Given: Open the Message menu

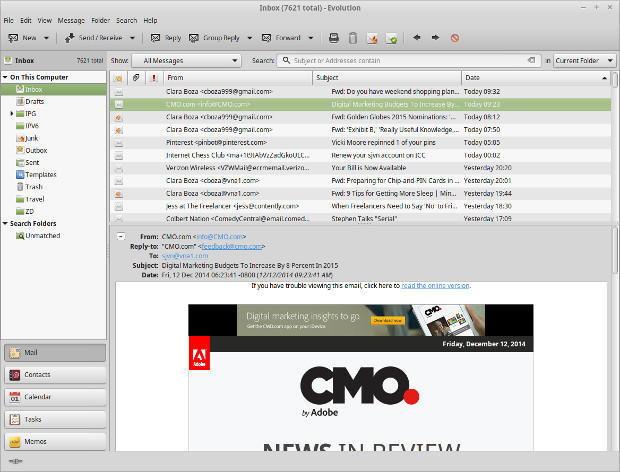Looking at the screenshot, I should 71,20.
